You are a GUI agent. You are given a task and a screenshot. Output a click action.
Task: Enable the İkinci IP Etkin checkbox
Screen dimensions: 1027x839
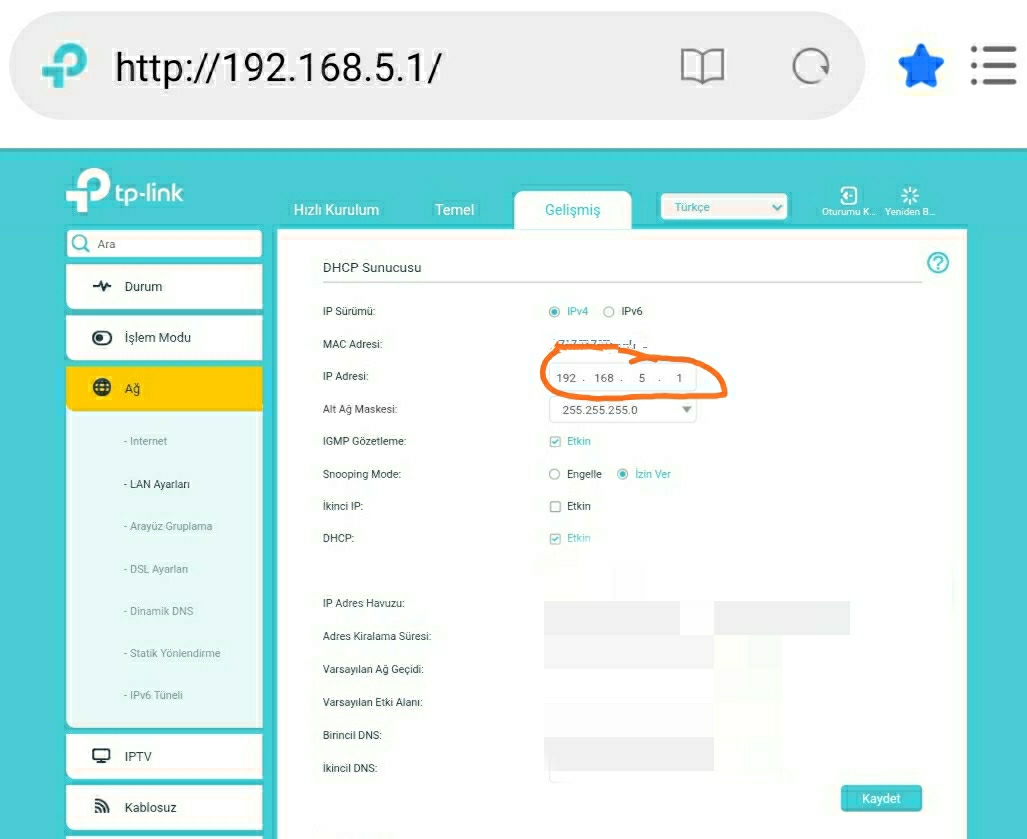click(555, 506)
